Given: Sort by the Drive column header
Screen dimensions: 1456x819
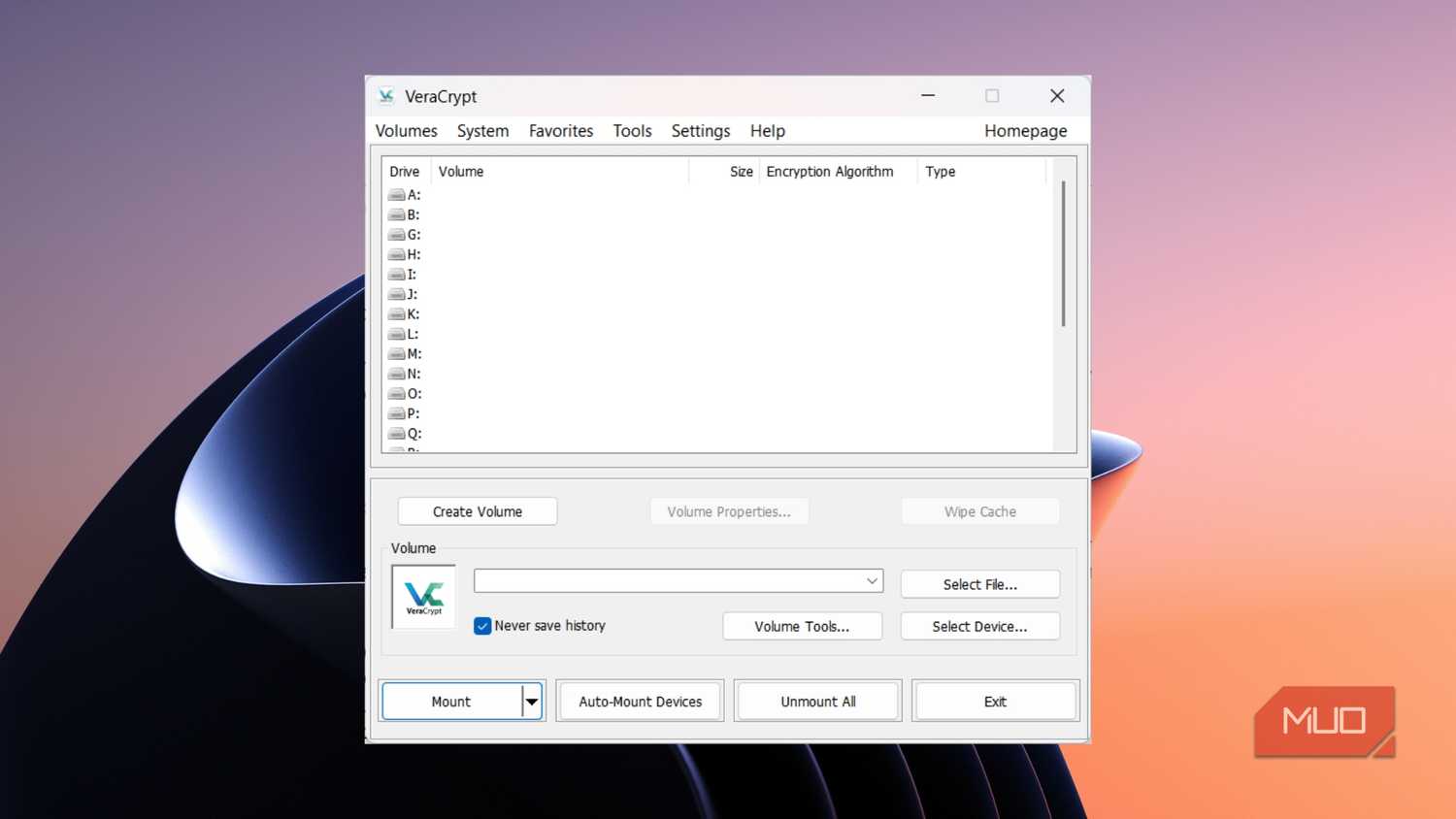Looking at the screenshot, I should coord(406,172).
